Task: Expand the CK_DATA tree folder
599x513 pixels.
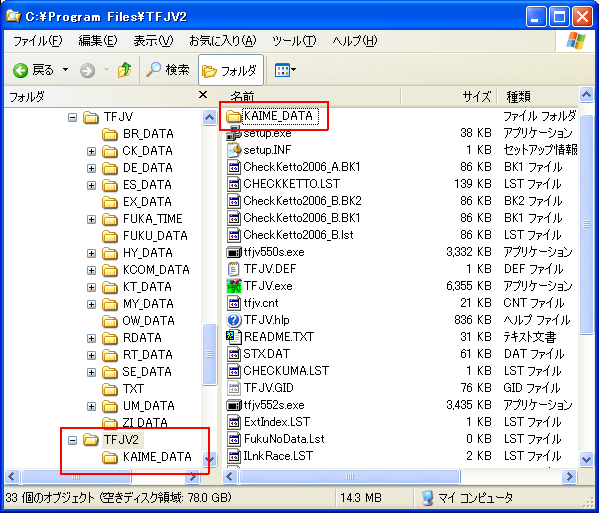Action: coord(91,151)
